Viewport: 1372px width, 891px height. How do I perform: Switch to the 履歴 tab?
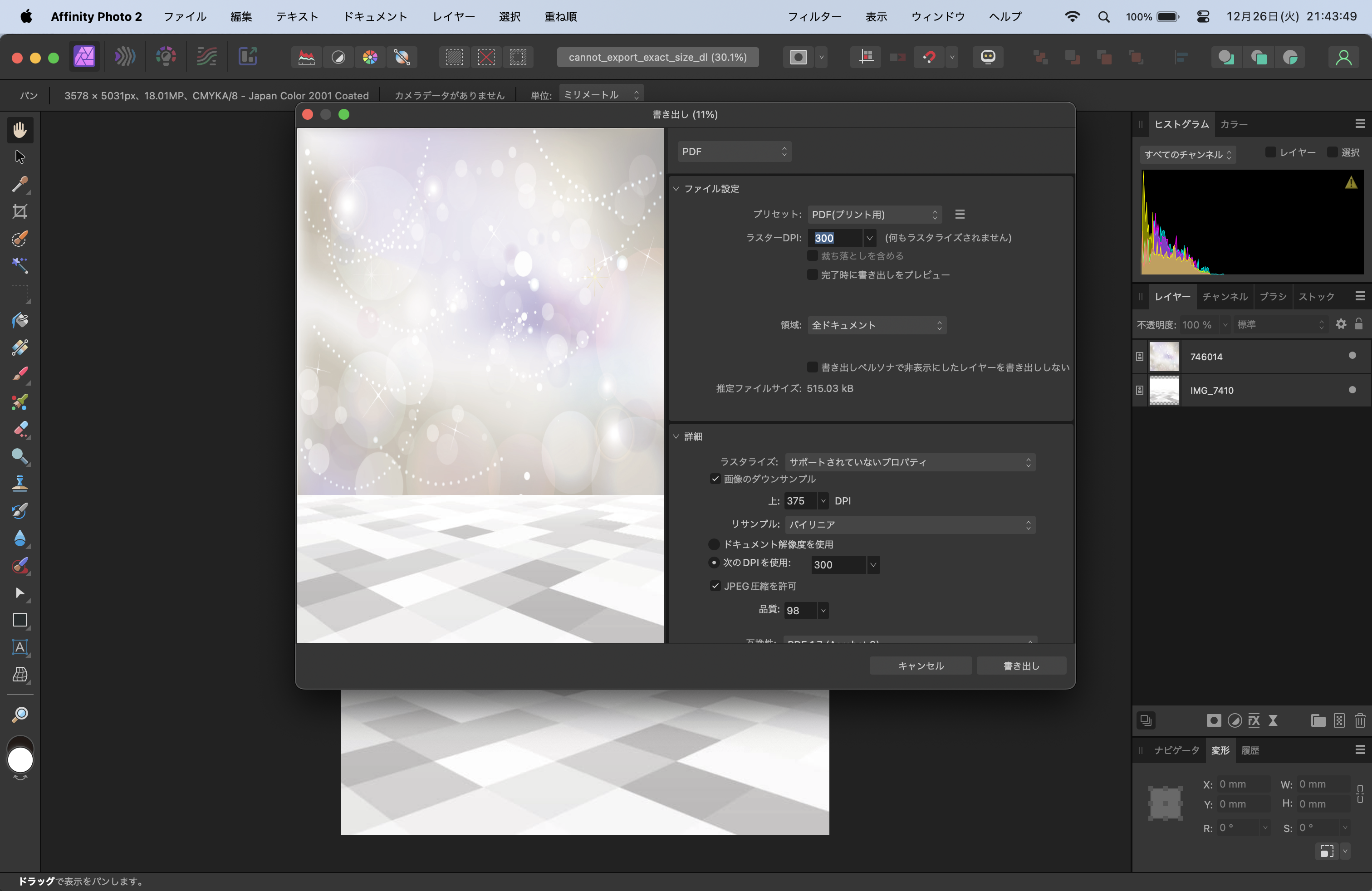coord(1250,750)
